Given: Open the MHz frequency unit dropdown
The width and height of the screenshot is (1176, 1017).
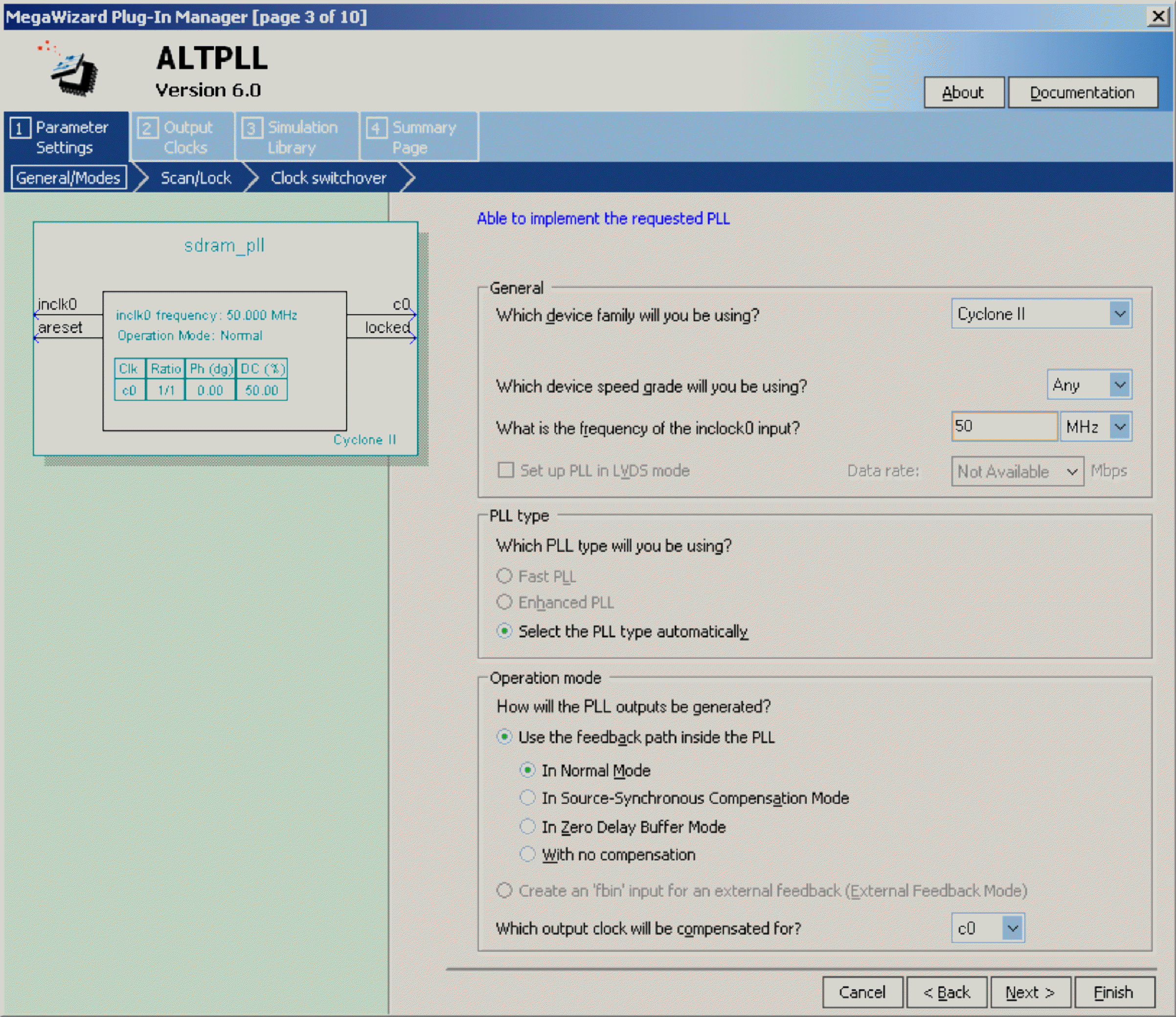Looking at the screenshot, I should [x=1119, y=426].
